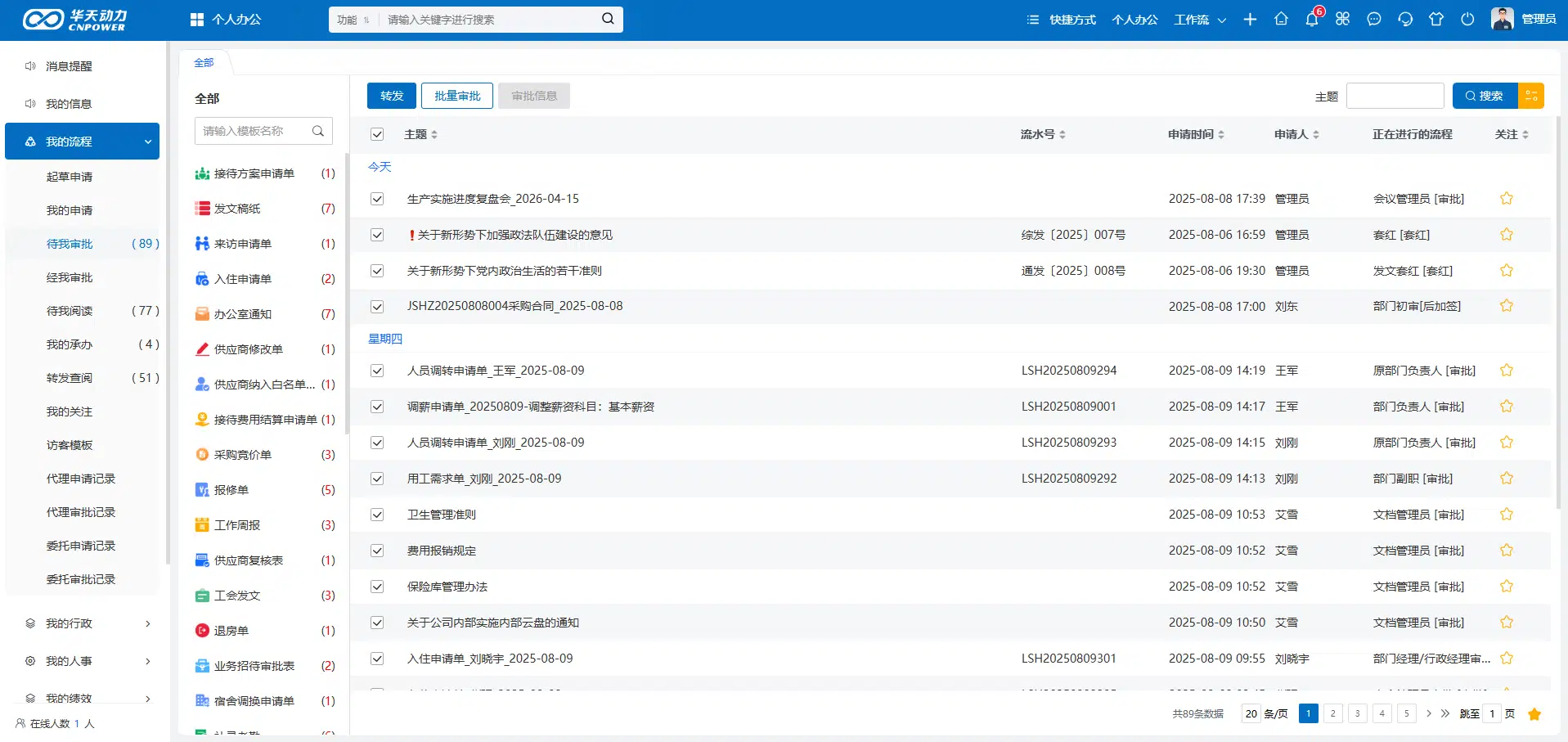Star the 生产实施进度复盘会 row
The image size is (1568, 742).
[1507, 199]
